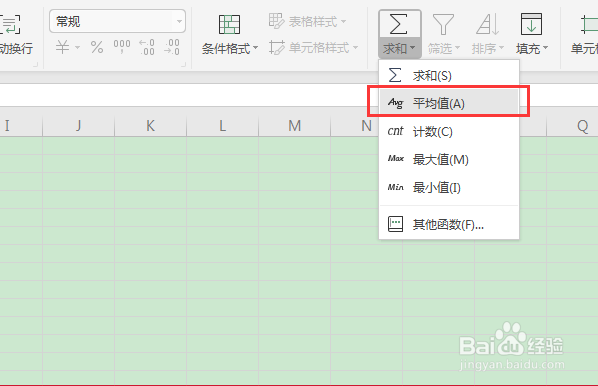
Task: Apply percent style with % icon
Action: [97, 47]
